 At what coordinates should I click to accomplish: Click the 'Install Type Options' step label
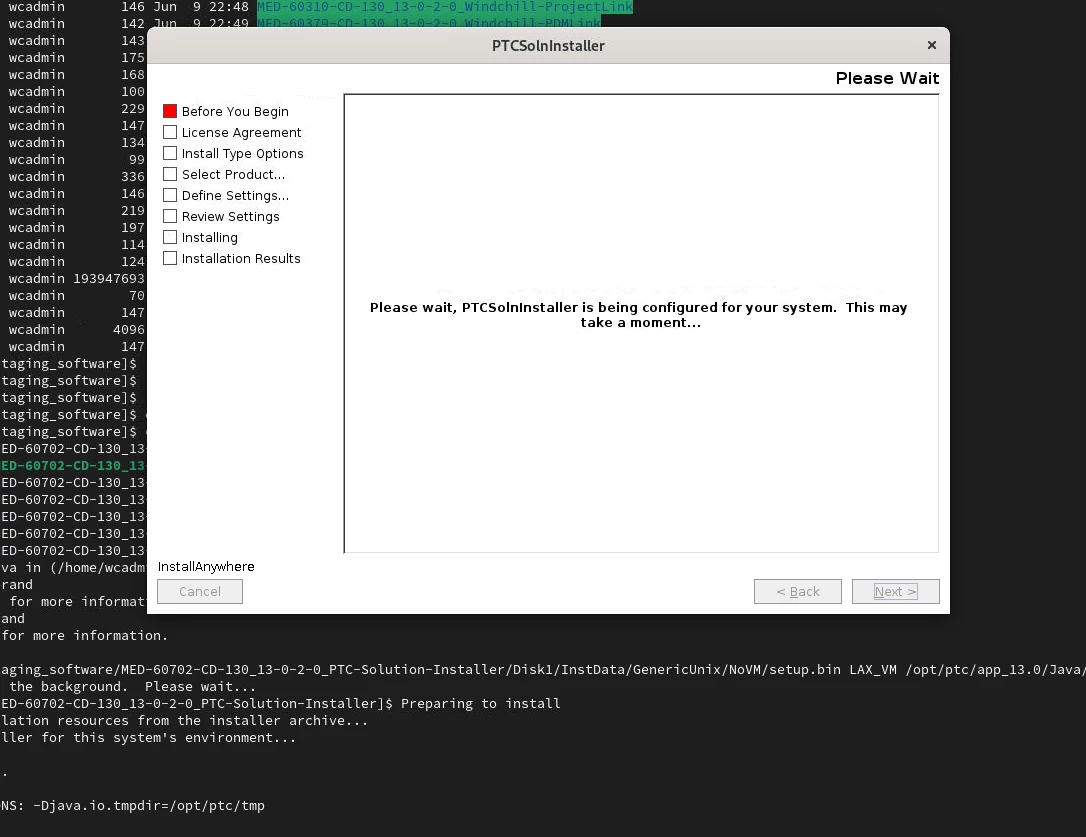(242, 154)
